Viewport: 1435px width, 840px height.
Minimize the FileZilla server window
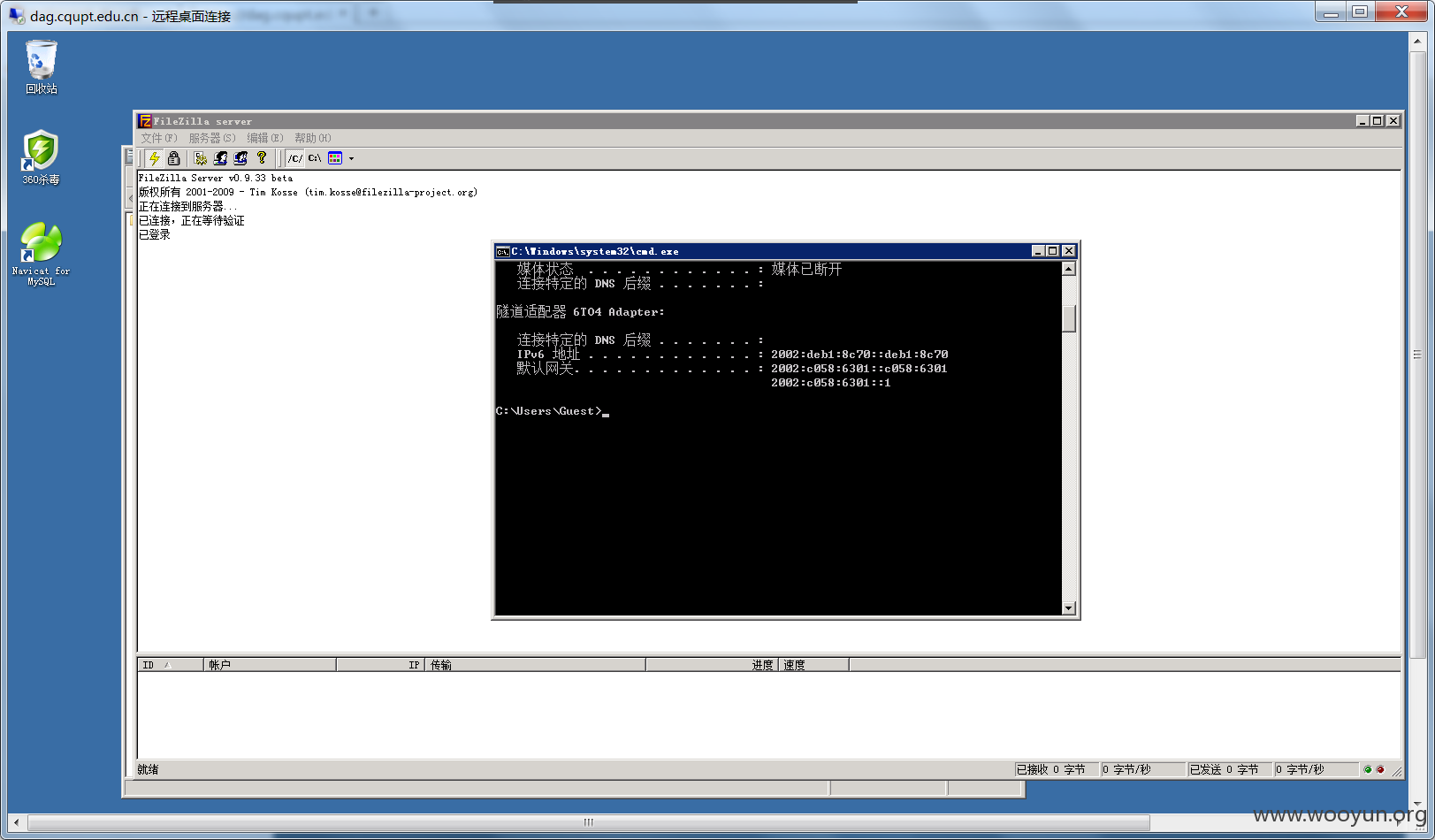(x=1362, y=121)
